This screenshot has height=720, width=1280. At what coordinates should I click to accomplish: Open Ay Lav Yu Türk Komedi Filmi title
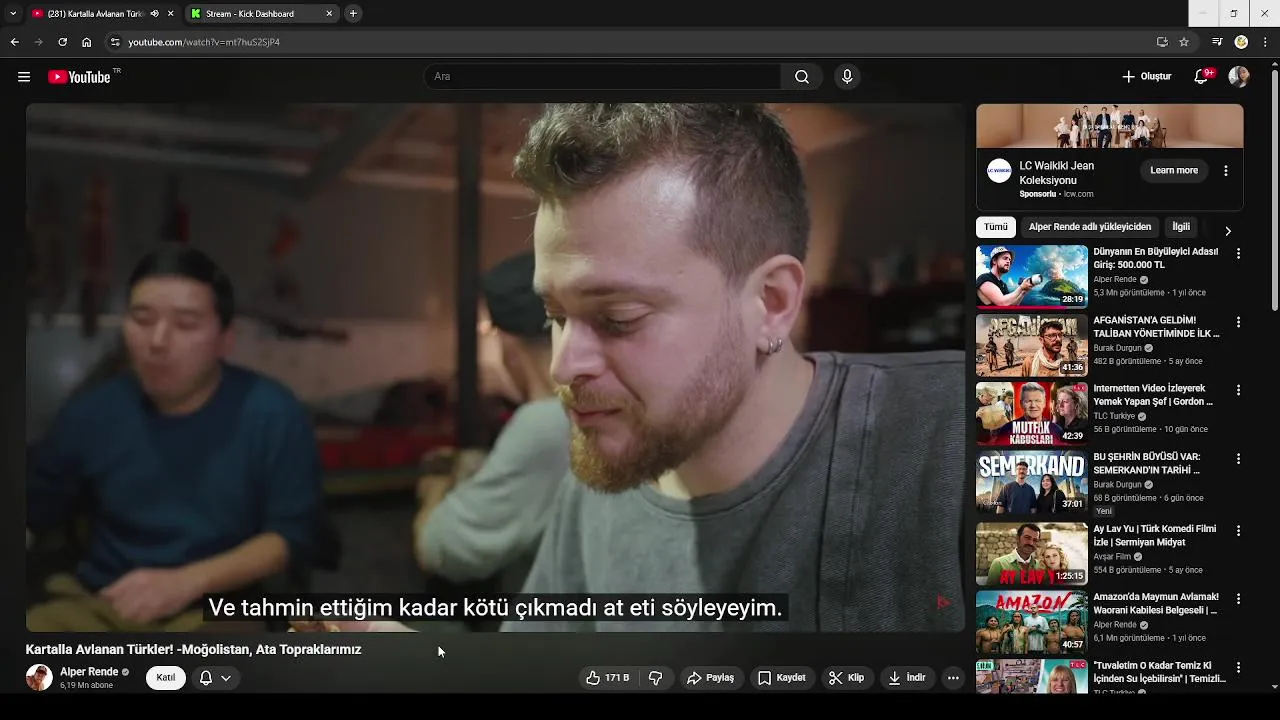pos(1155,535)
